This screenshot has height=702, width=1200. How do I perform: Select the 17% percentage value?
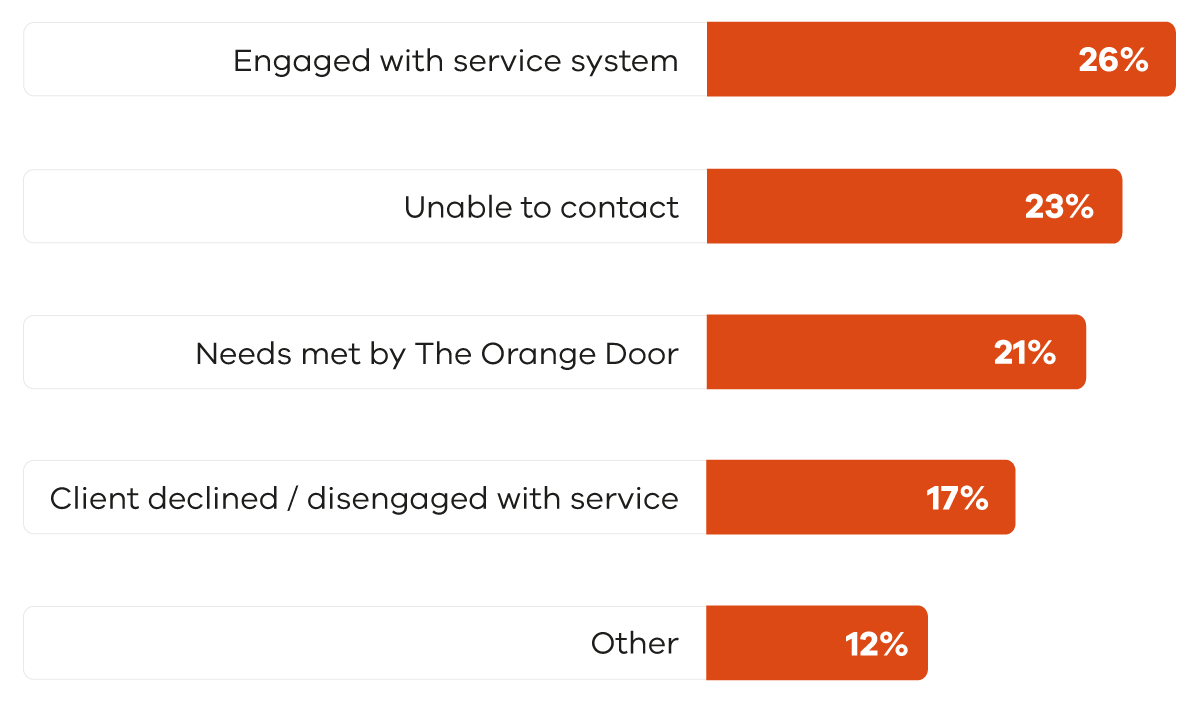coord(957,498)
